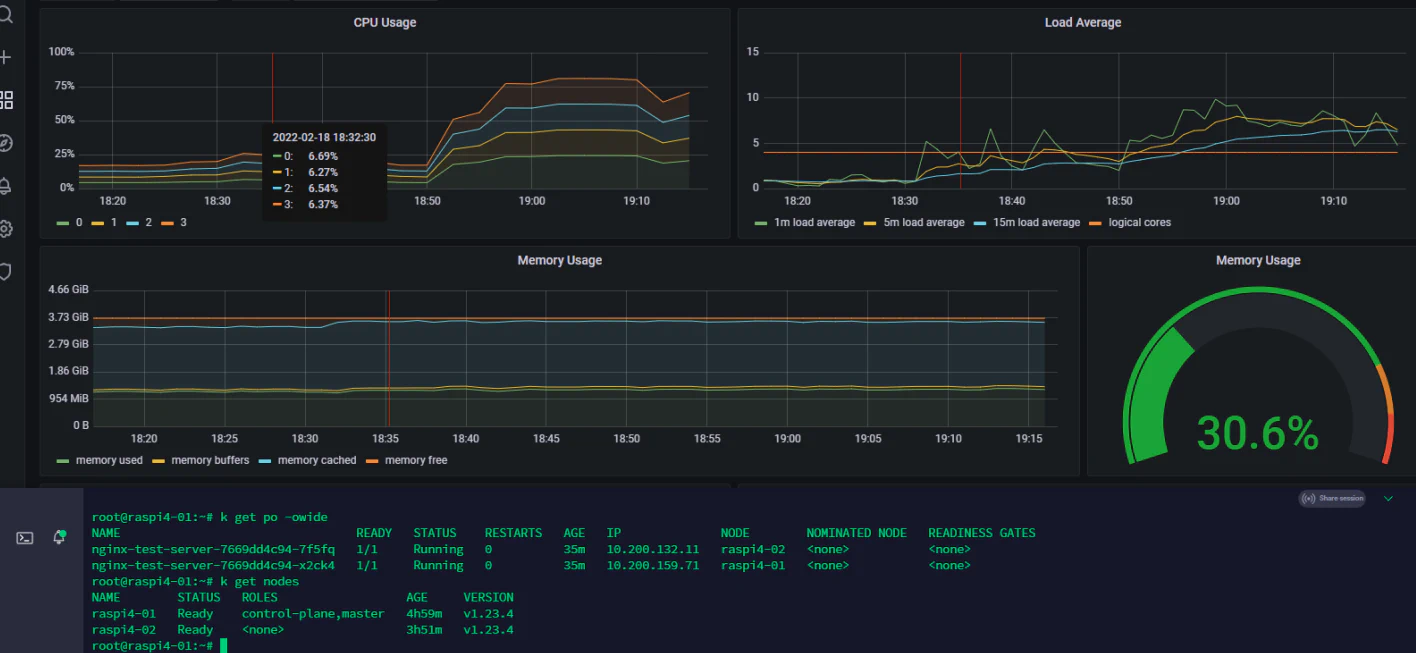1416x653 pixels.
Task: Open the Configuration gear icon
Action: [5, 229]
